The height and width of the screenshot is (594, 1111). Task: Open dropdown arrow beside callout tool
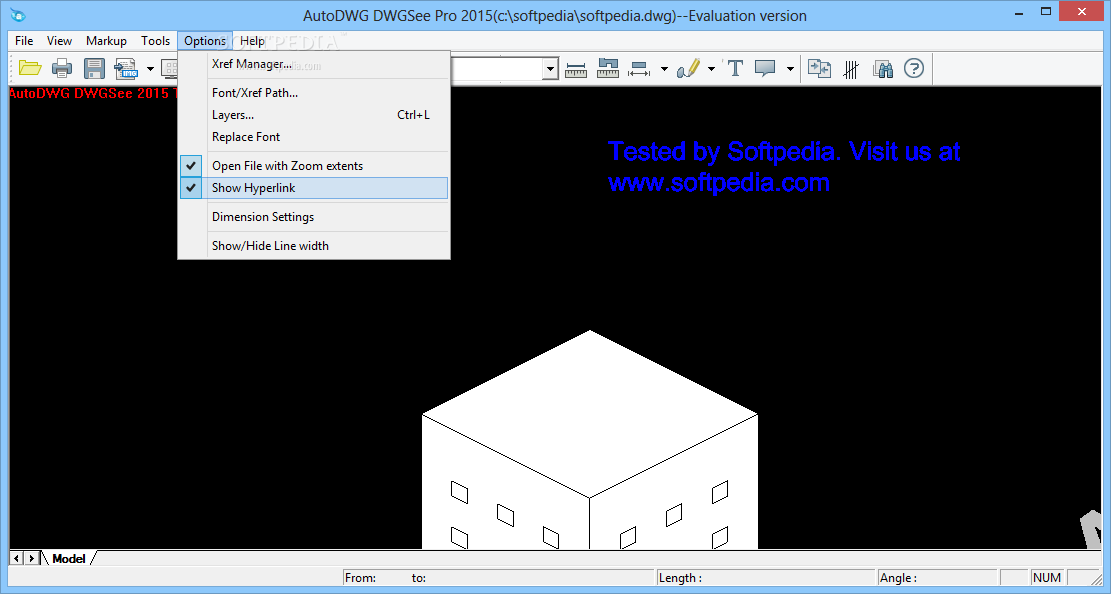pyautogui.click(x=790, y=69)
